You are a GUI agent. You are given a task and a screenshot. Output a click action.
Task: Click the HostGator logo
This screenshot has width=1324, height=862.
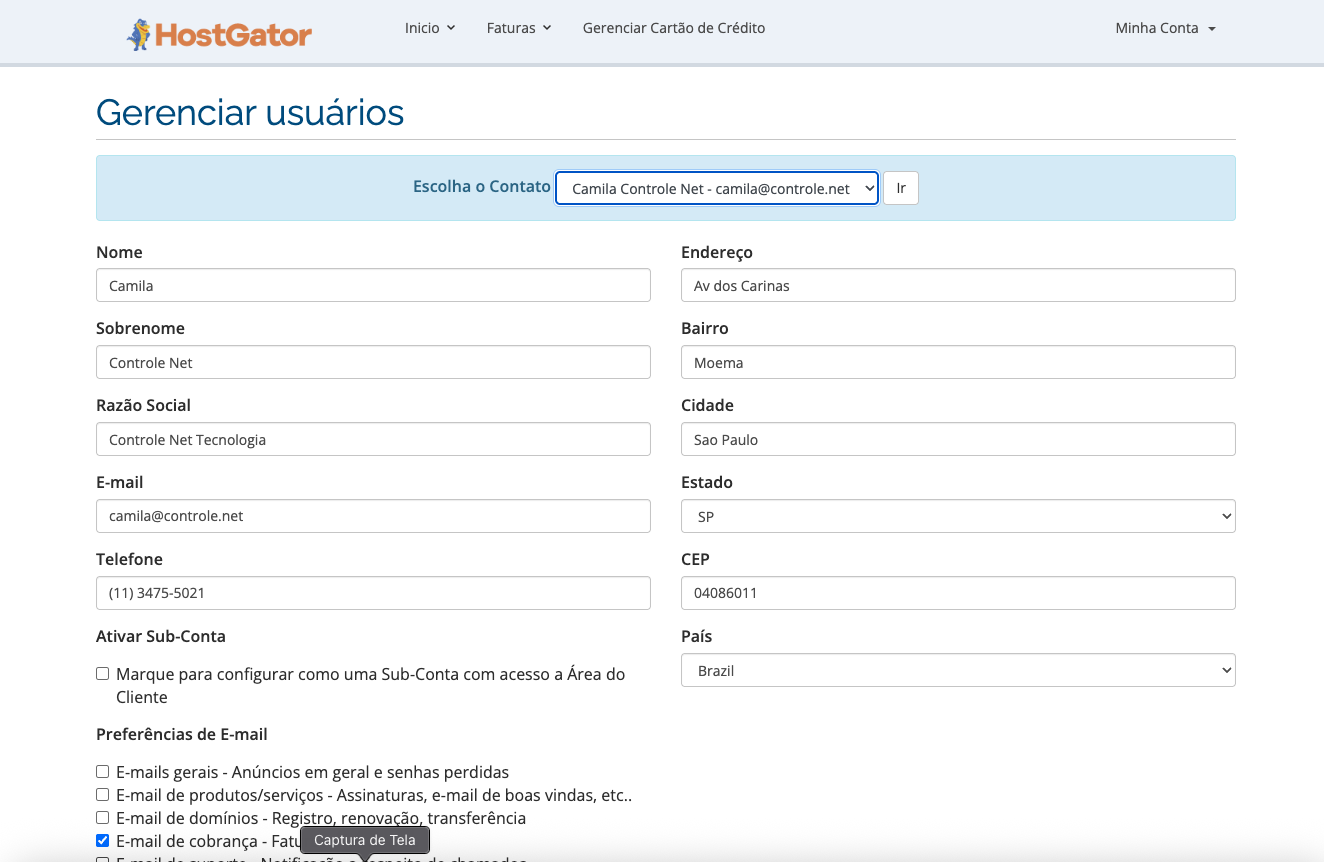pyautogui.click(x=219, y=34)
